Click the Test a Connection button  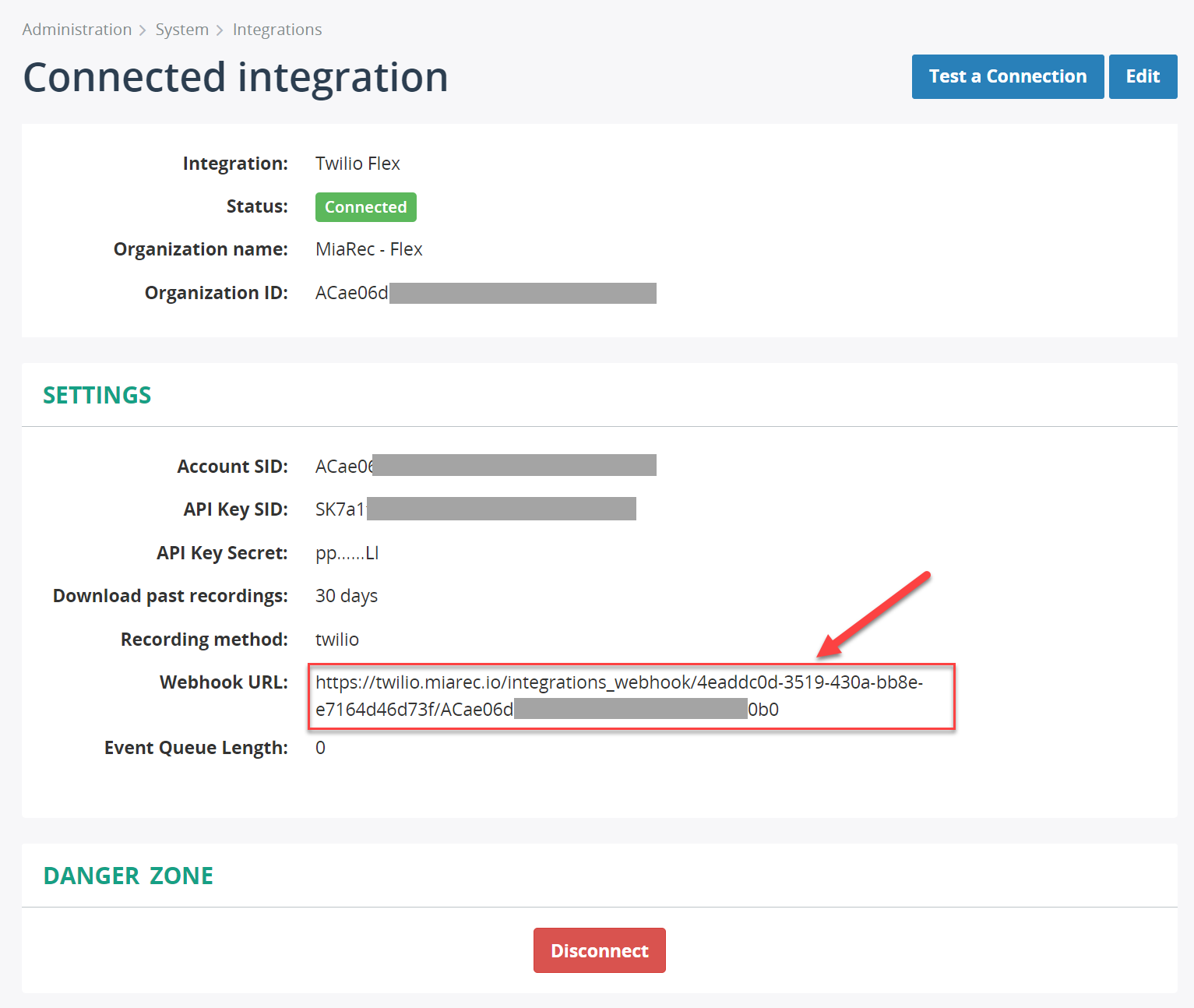[1008, 76]
